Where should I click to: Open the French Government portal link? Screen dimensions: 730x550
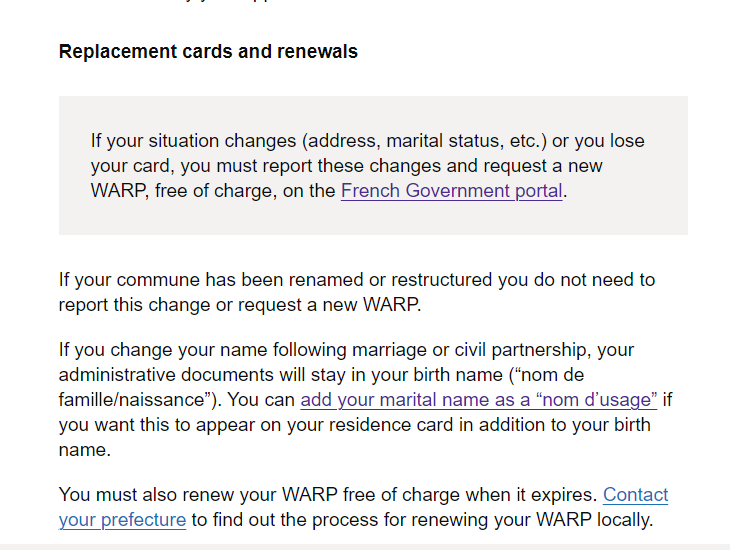[452, 190]
